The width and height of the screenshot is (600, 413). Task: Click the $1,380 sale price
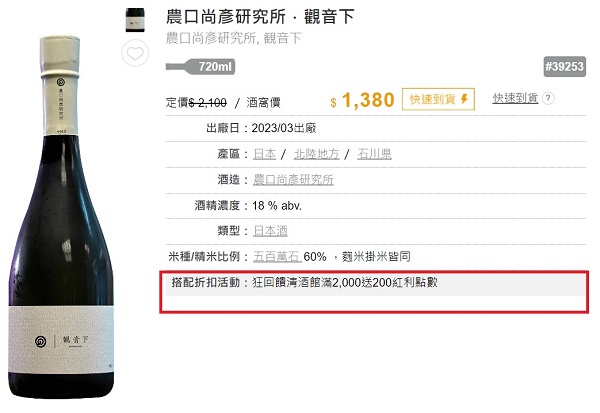click(x=362, y=100)
